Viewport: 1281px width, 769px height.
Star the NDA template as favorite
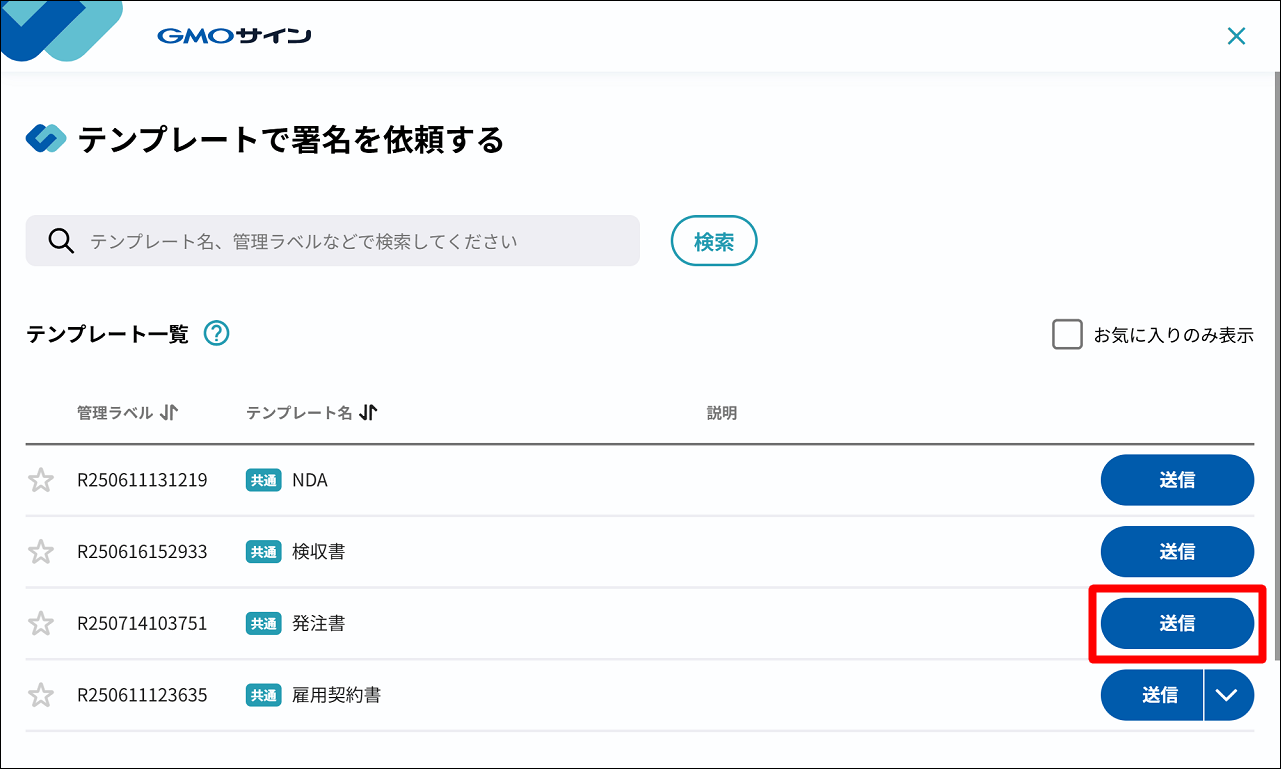click(40, 481)
